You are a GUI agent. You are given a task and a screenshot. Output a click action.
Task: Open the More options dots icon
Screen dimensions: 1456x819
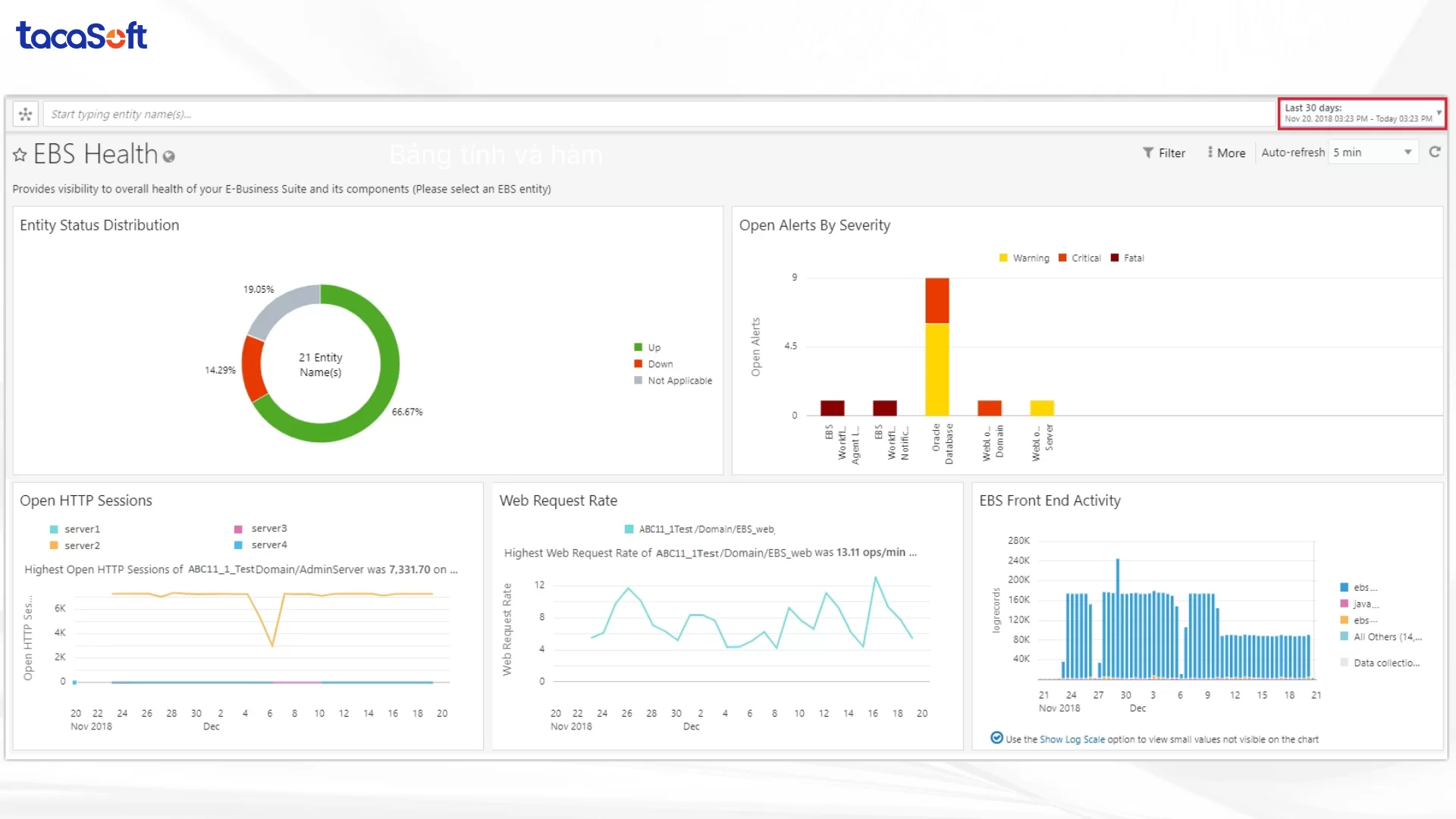pos(1210,152)
